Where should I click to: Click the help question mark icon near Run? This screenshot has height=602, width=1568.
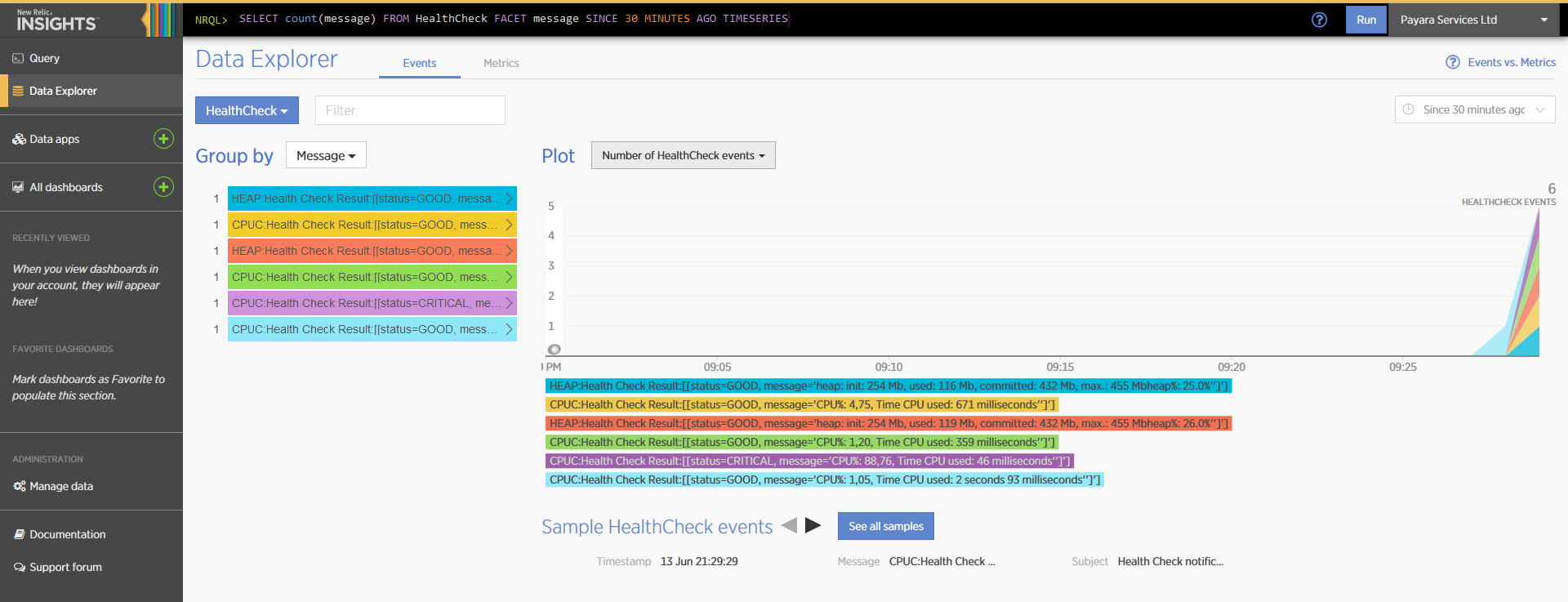pos(1319,20)
